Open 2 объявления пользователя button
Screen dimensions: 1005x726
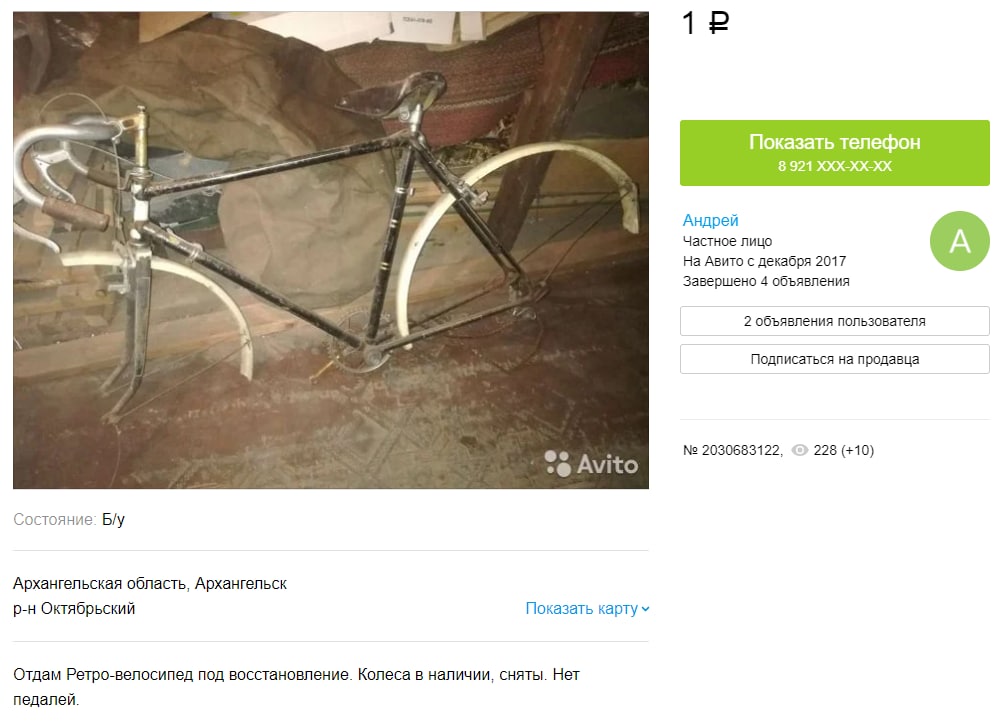(x=834, y=321)
